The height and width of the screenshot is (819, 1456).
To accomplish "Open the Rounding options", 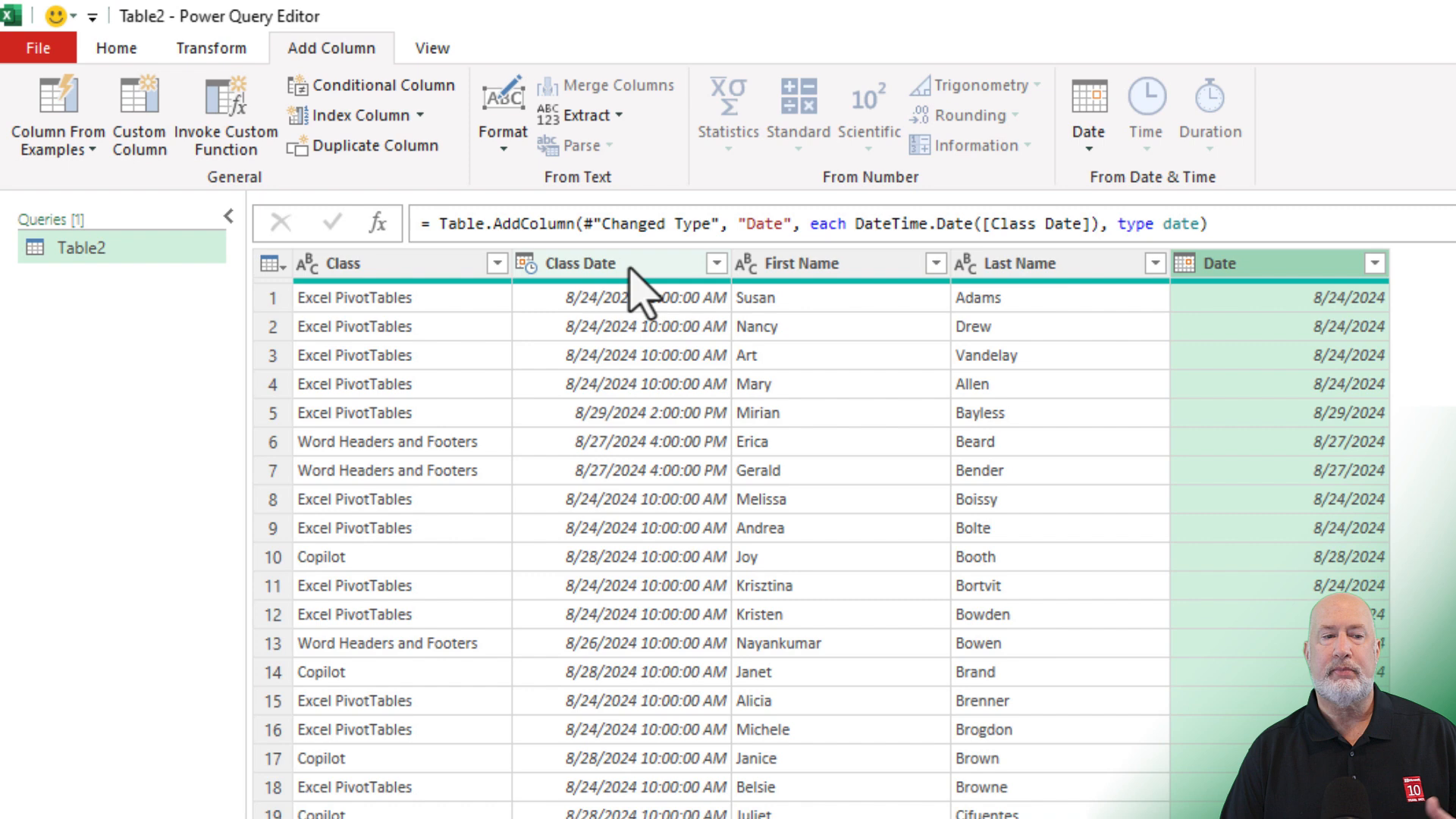I will coord(966,115).
